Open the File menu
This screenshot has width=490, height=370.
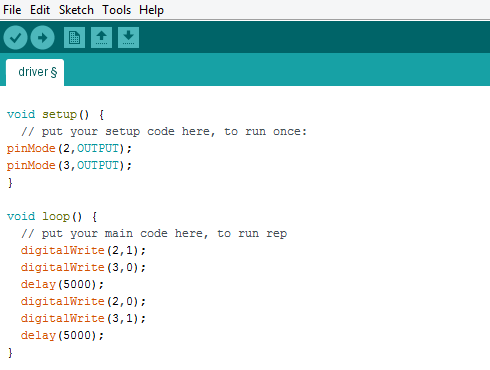12,10
